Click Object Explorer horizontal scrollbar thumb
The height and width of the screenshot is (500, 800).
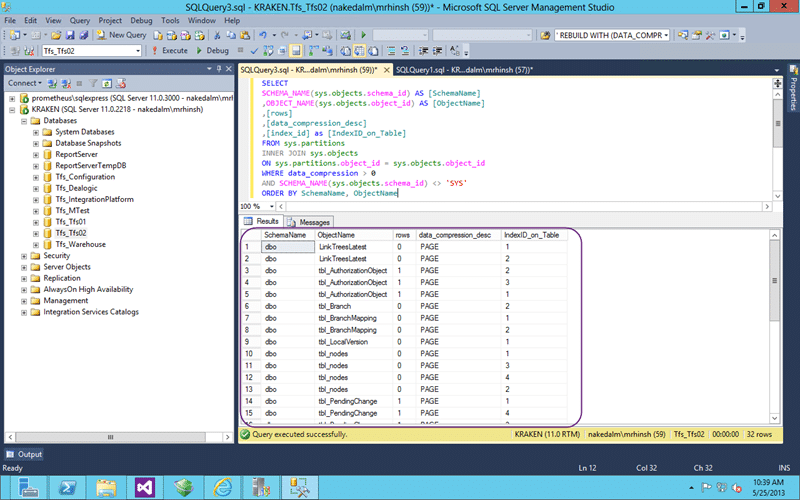coord(110,437)
